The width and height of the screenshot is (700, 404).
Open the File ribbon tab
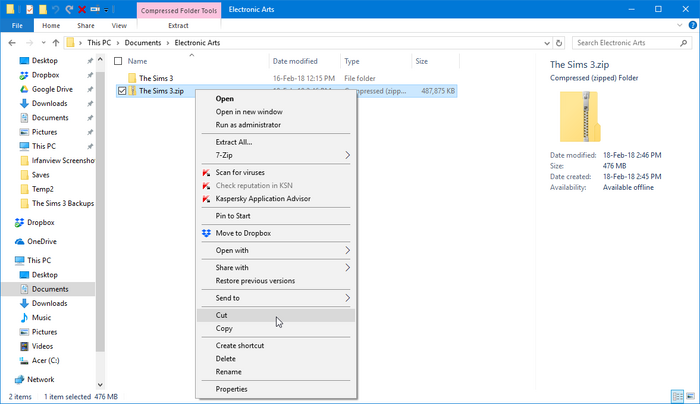[17, 25]
